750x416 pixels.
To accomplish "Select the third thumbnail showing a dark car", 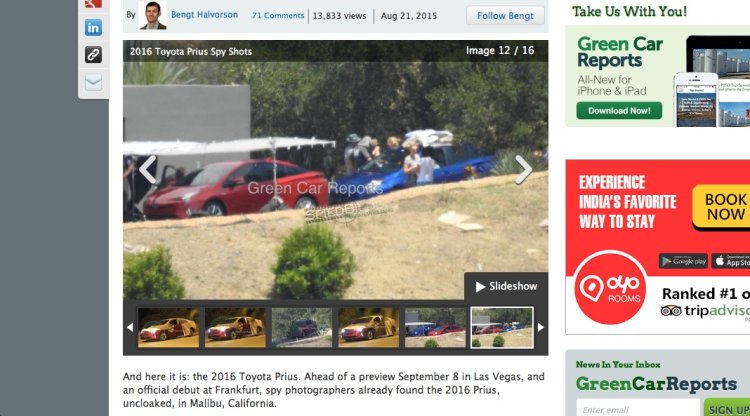I will [302, 328].
